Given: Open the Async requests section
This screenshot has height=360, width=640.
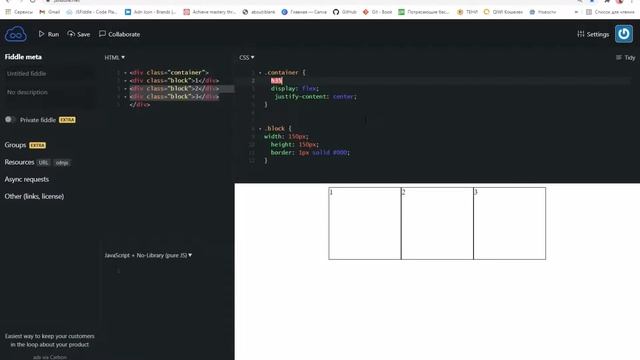Looking at the screenshot, I should (x=27, y=179).
